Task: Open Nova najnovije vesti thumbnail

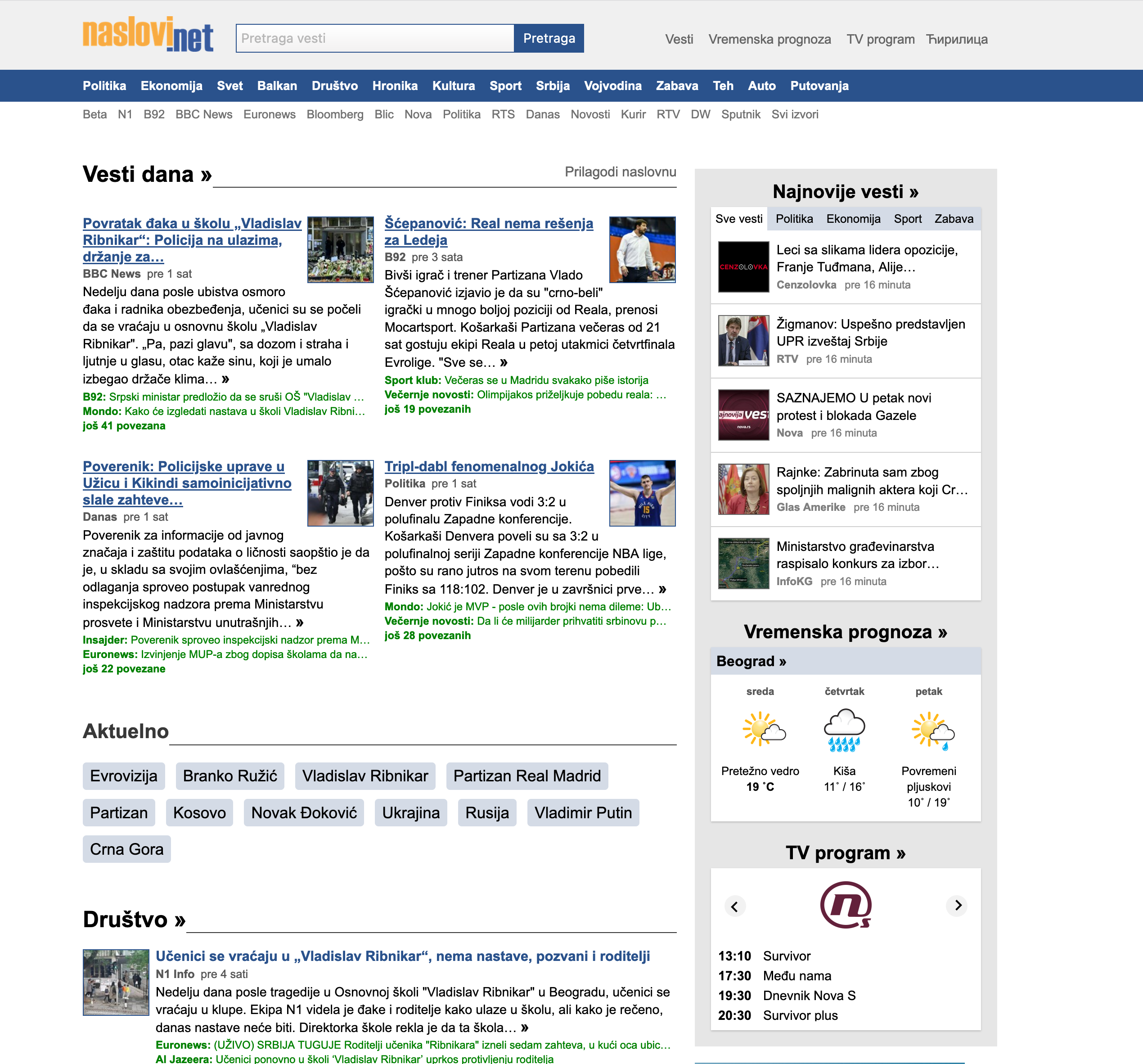Action: pyautogui.click(x=743, y=415)
